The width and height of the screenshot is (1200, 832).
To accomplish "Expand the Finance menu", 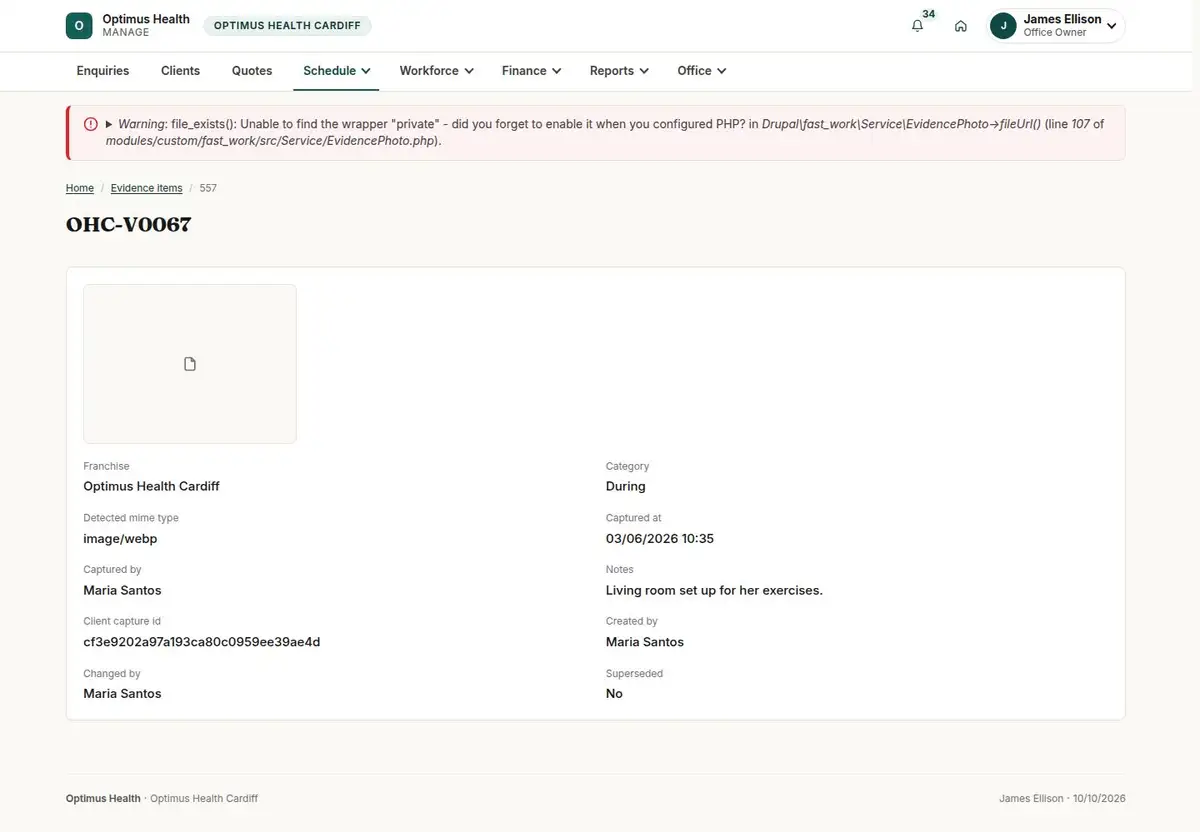I will 531,71.
